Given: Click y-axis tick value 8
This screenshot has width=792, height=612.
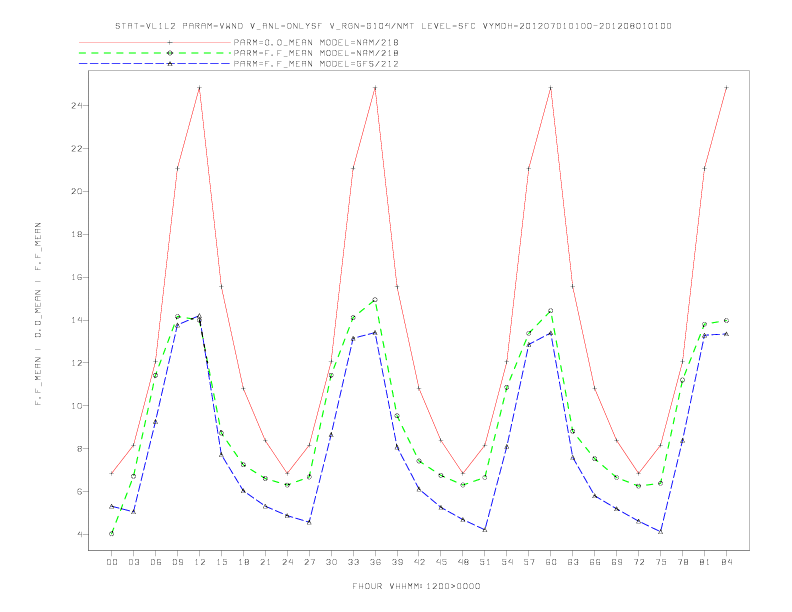Looking at the screenshot, I should (80, 448).
